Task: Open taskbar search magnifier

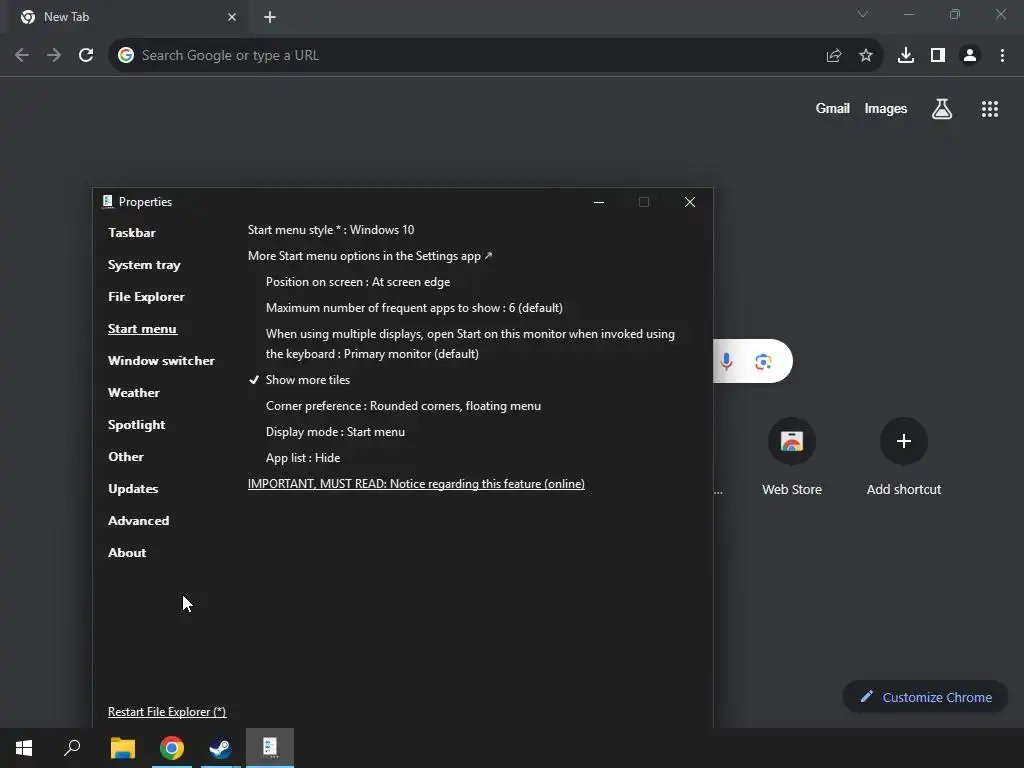Action: [x=72, y=748]
